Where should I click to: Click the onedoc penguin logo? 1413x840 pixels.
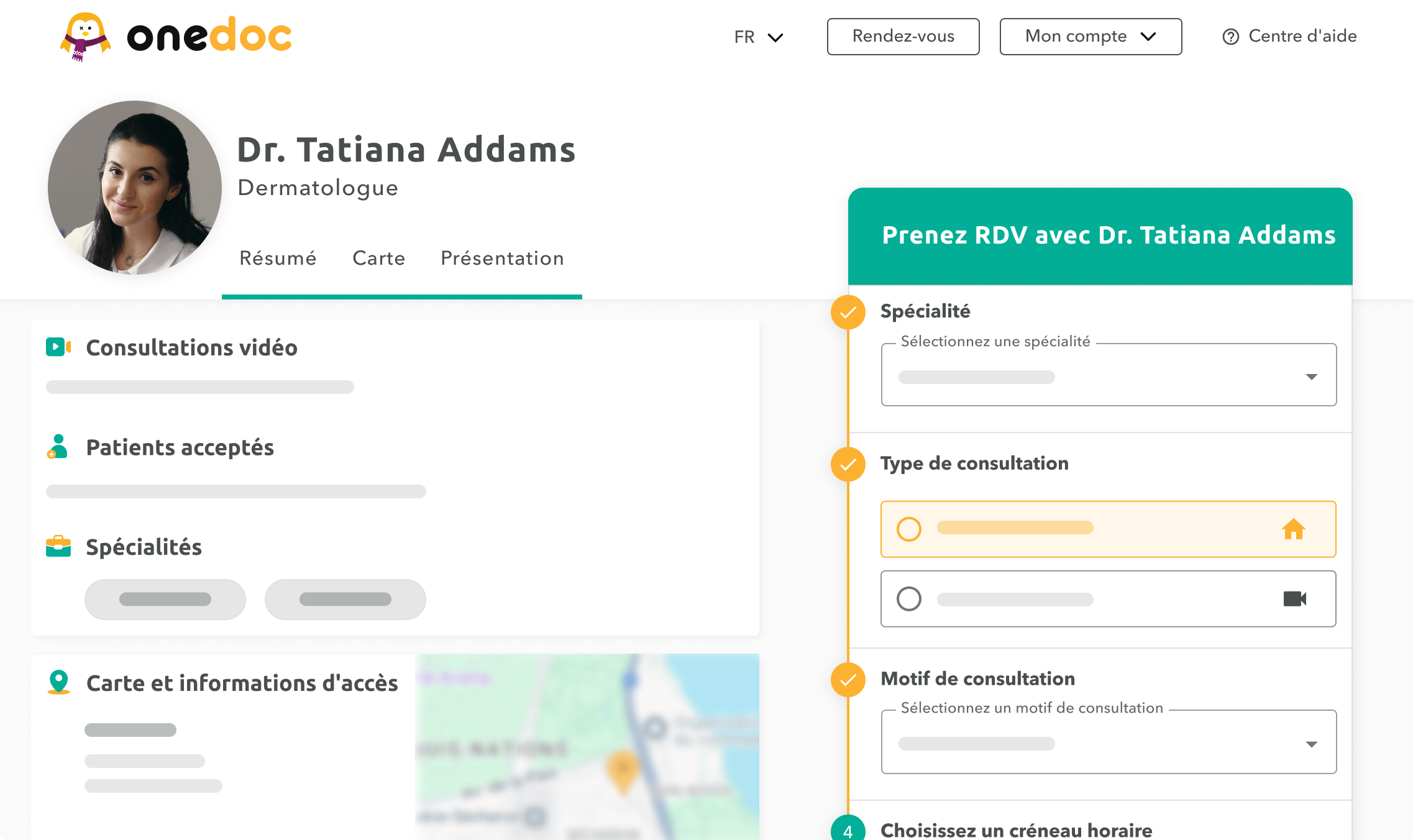(86, 35)
